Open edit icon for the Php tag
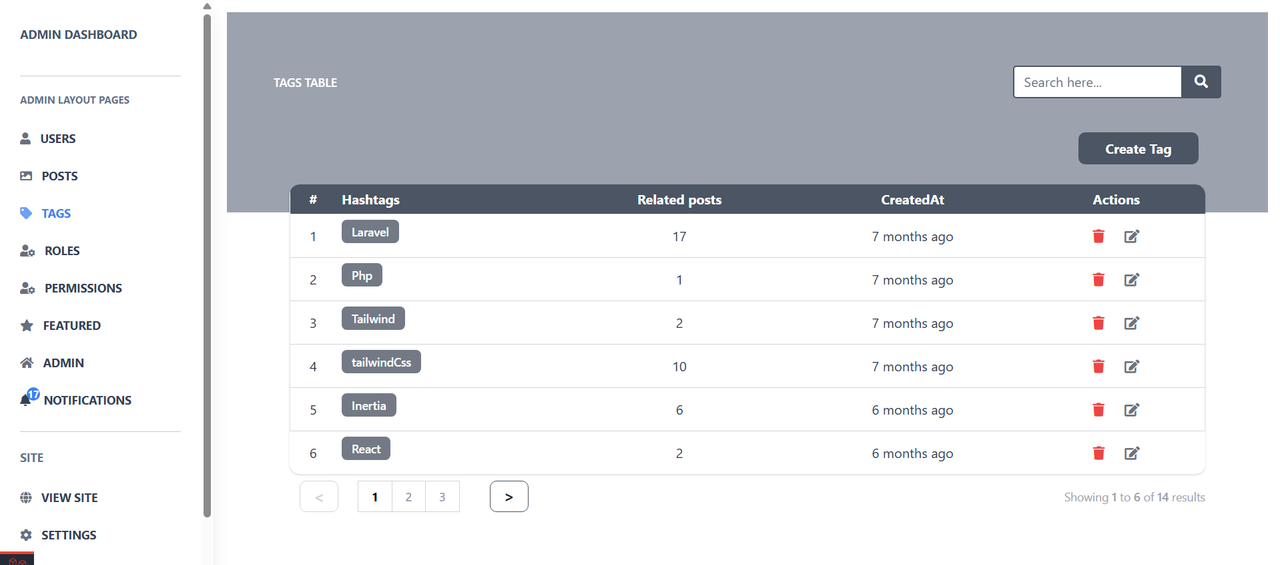1280x565 pixels. click(x=1132, y=280)
